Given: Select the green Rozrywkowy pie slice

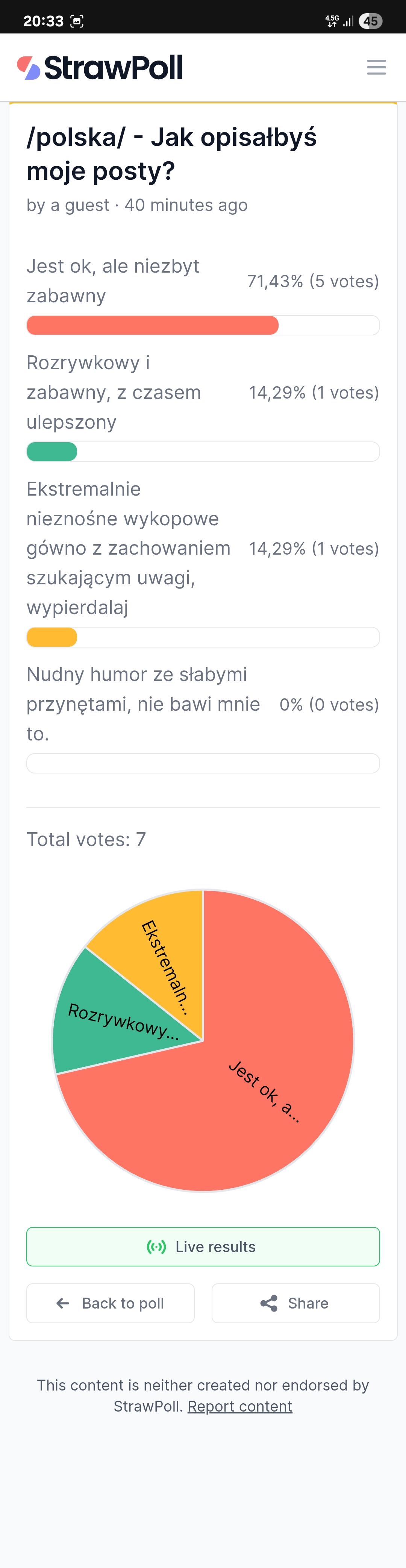Looking at the screenshot, I should point(103,1023).
